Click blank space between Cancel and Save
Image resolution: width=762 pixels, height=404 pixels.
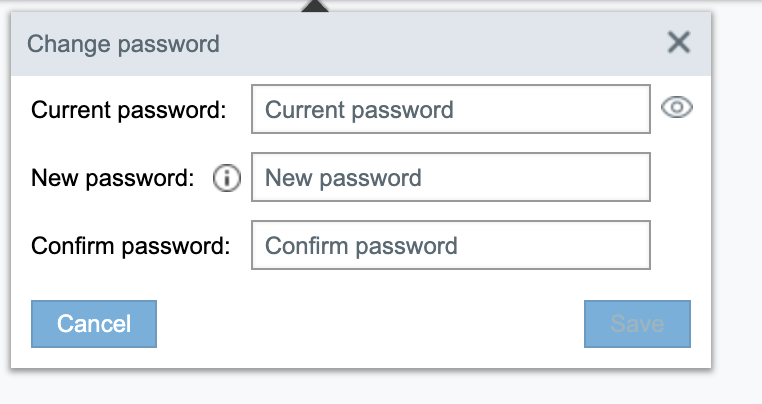point(370,324)
